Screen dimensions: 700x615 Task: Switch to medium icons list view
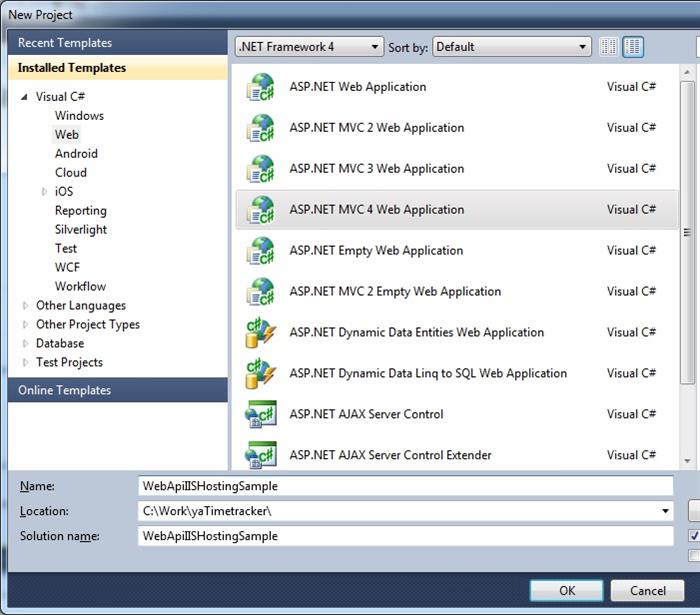pyautogui.click(x=633, y=46)
